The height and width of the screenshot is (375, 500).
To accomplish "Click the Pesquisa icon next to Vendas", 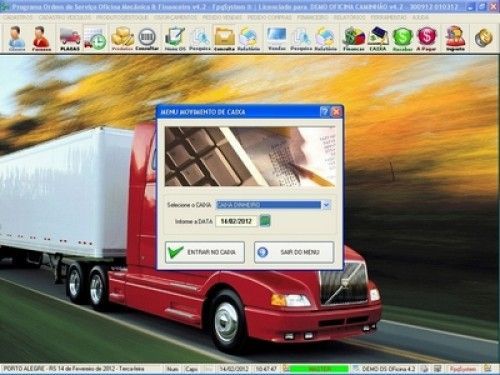I will (301, 38).
